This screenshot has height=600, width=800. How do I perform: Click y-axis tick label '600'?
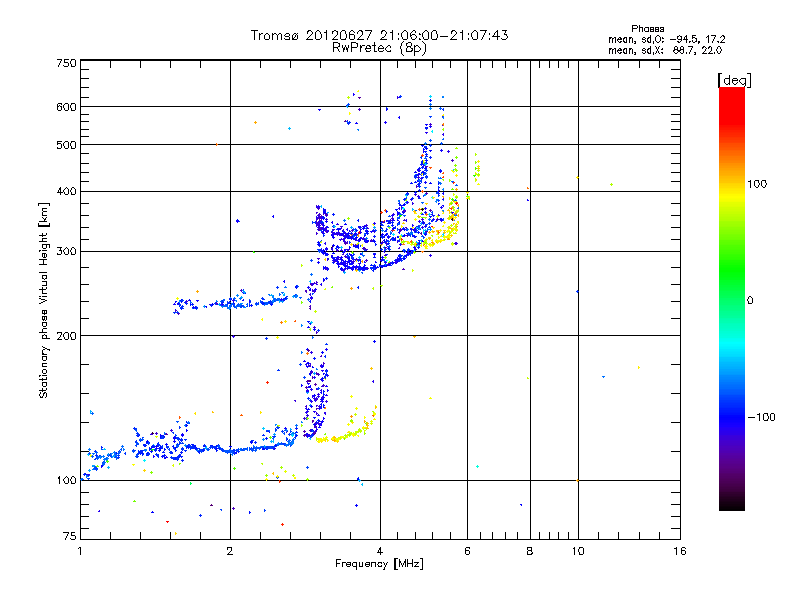[x=66, y=107]
